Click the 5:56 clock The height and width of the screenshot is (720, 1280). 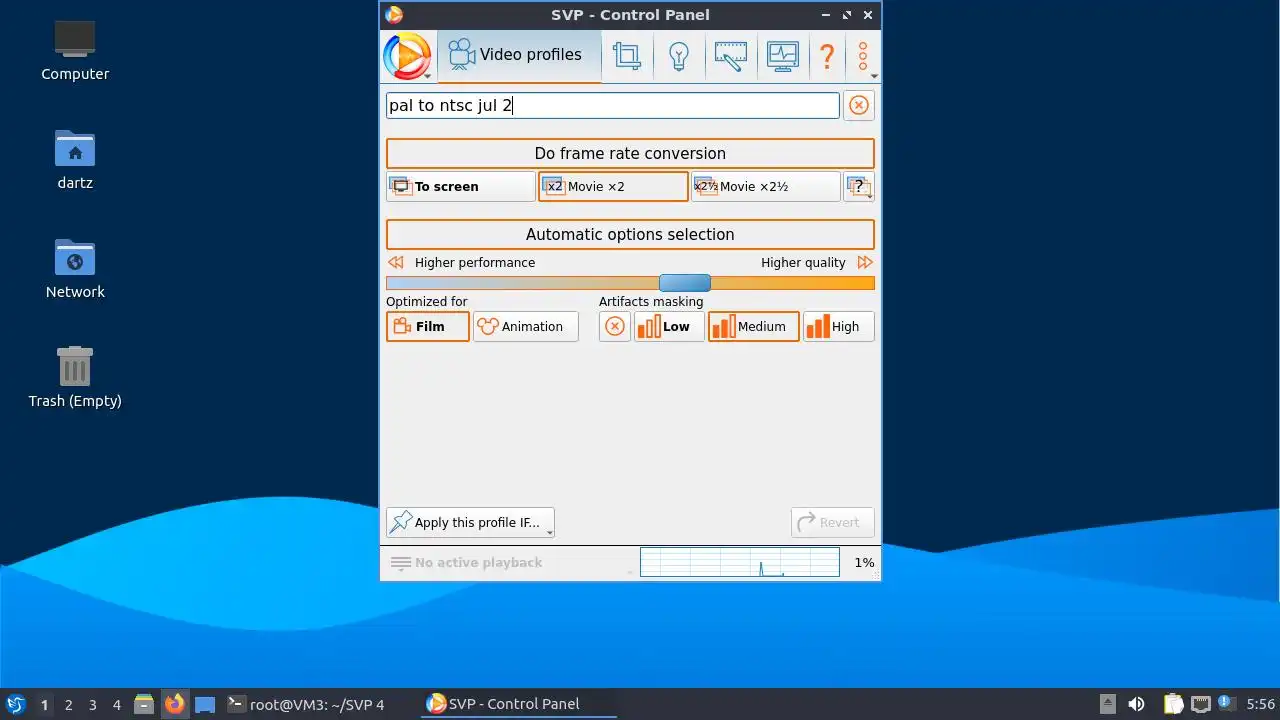coord(1261,704)
